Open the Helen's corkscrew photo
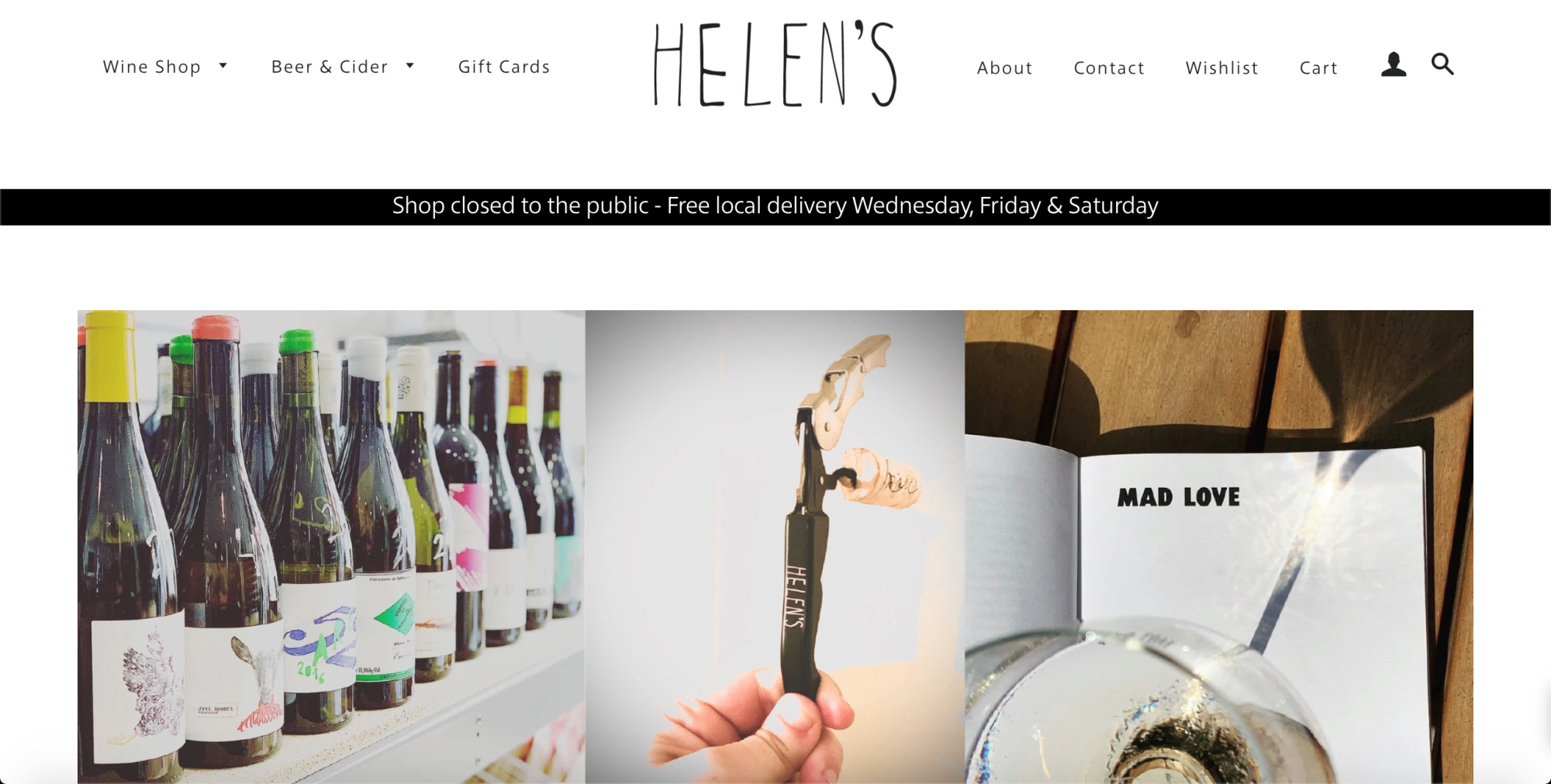This screenshot has height=784, width=1551. 775,547
